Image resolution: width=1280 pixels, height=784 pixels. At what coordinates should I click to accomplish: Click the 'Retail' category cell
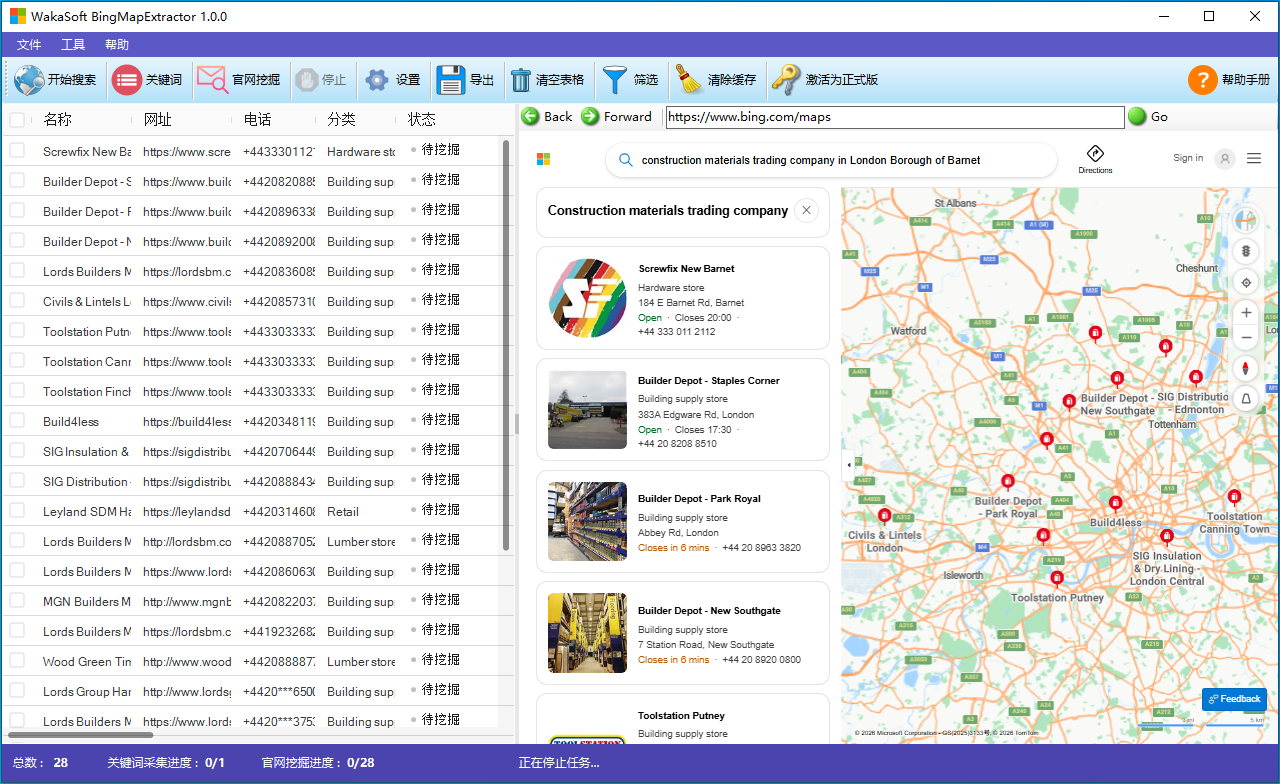[x=343, y=511]
